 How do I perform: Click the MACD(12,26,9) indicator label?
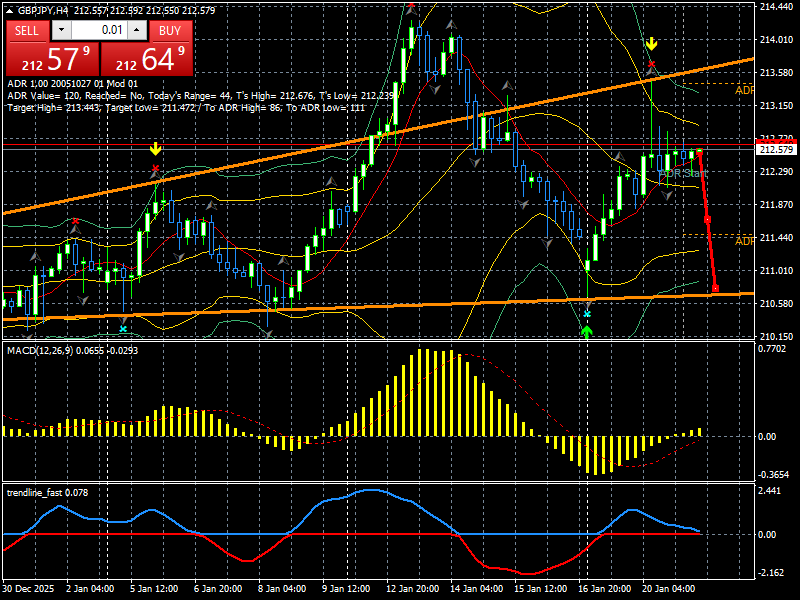click(72, 351)
